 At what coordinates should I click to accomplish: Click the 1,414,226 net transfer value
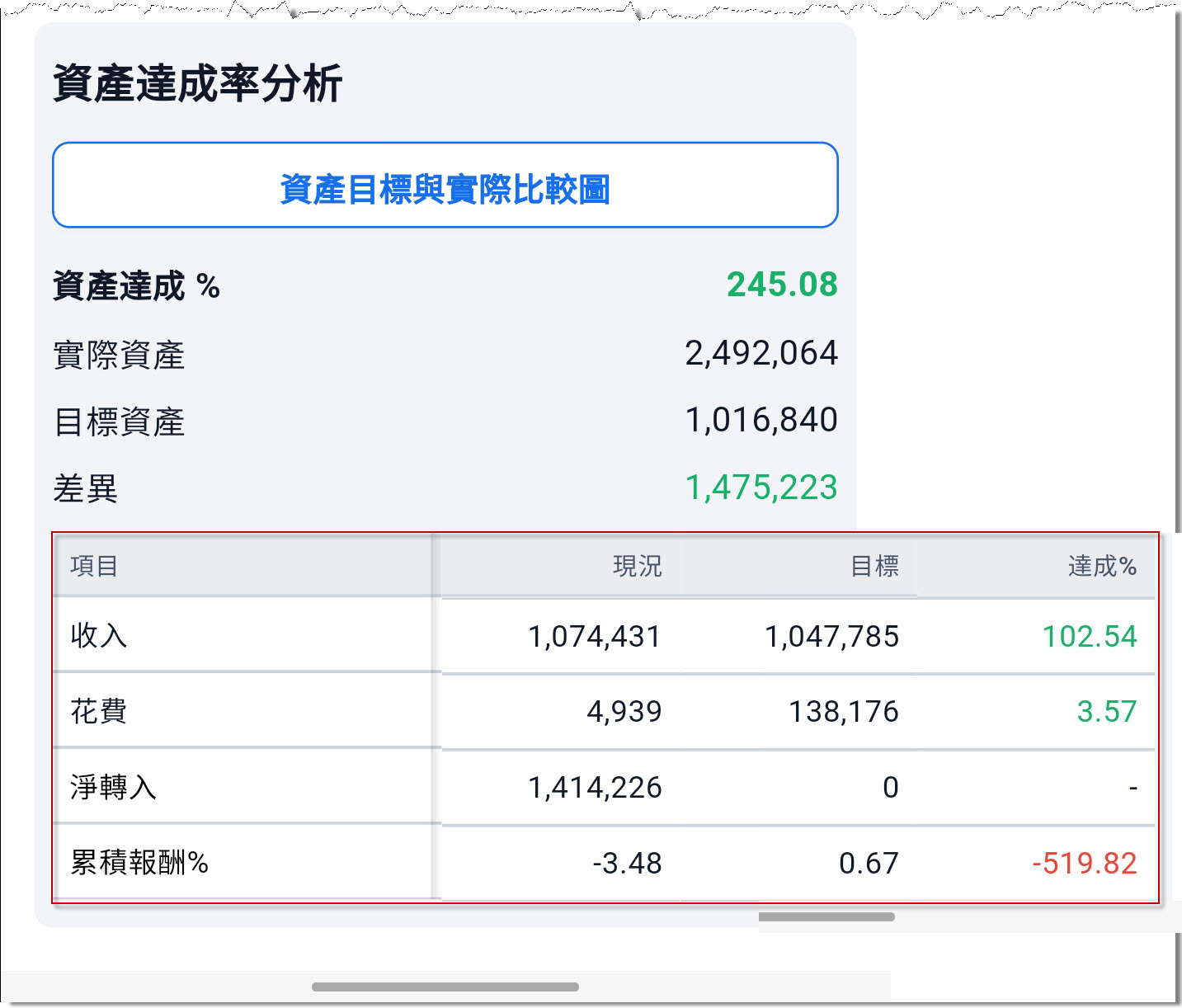pos(595,788)
